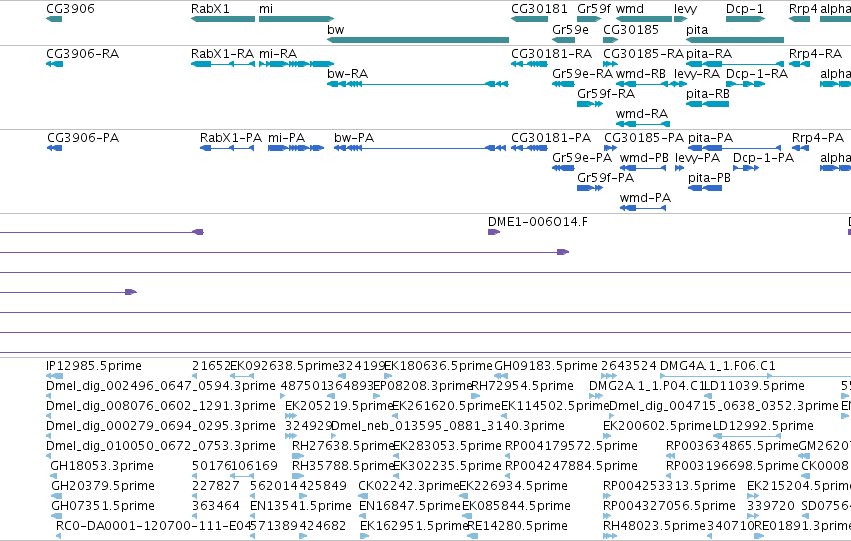This screenshot has width=851, height=541.
Task: Click the Gr59f-PA protein label
Action: [606, 177]
